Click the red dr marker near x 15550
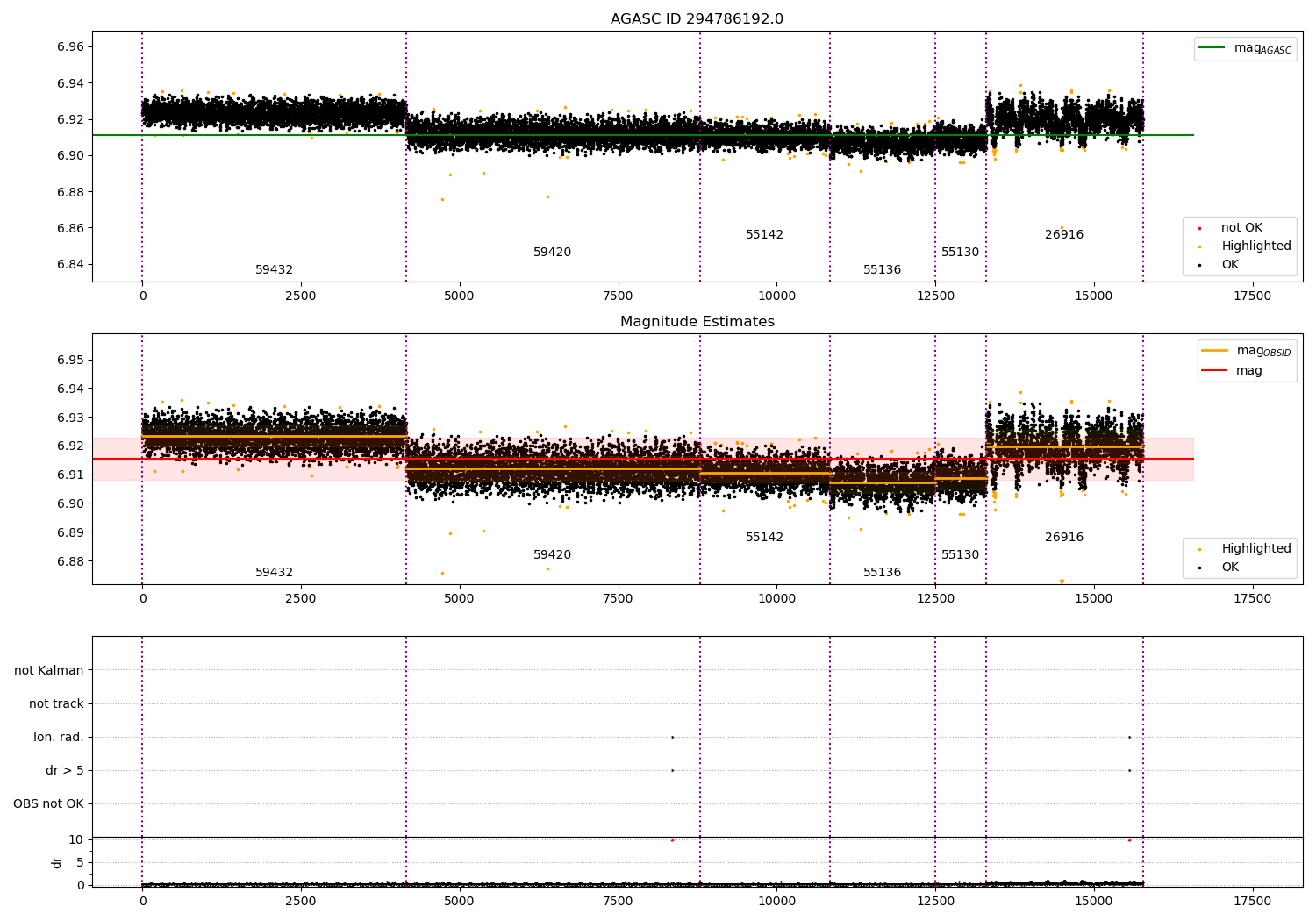 pos(1129,839)
